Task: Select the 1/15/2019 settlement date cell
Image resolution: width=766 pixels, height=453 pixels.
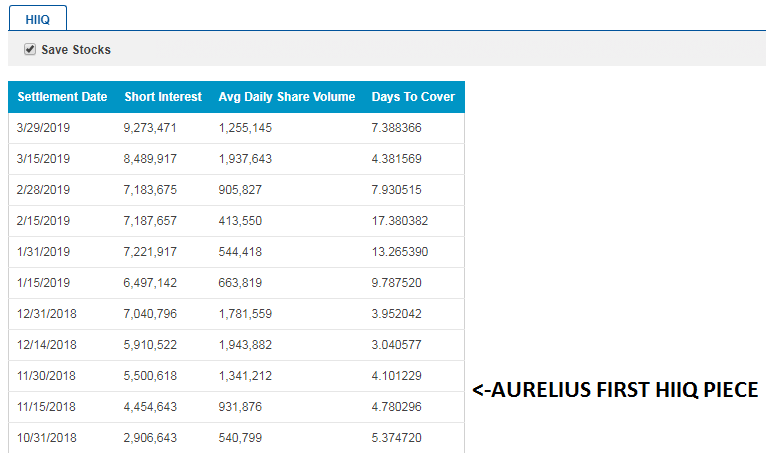Action: click(43, 283)
